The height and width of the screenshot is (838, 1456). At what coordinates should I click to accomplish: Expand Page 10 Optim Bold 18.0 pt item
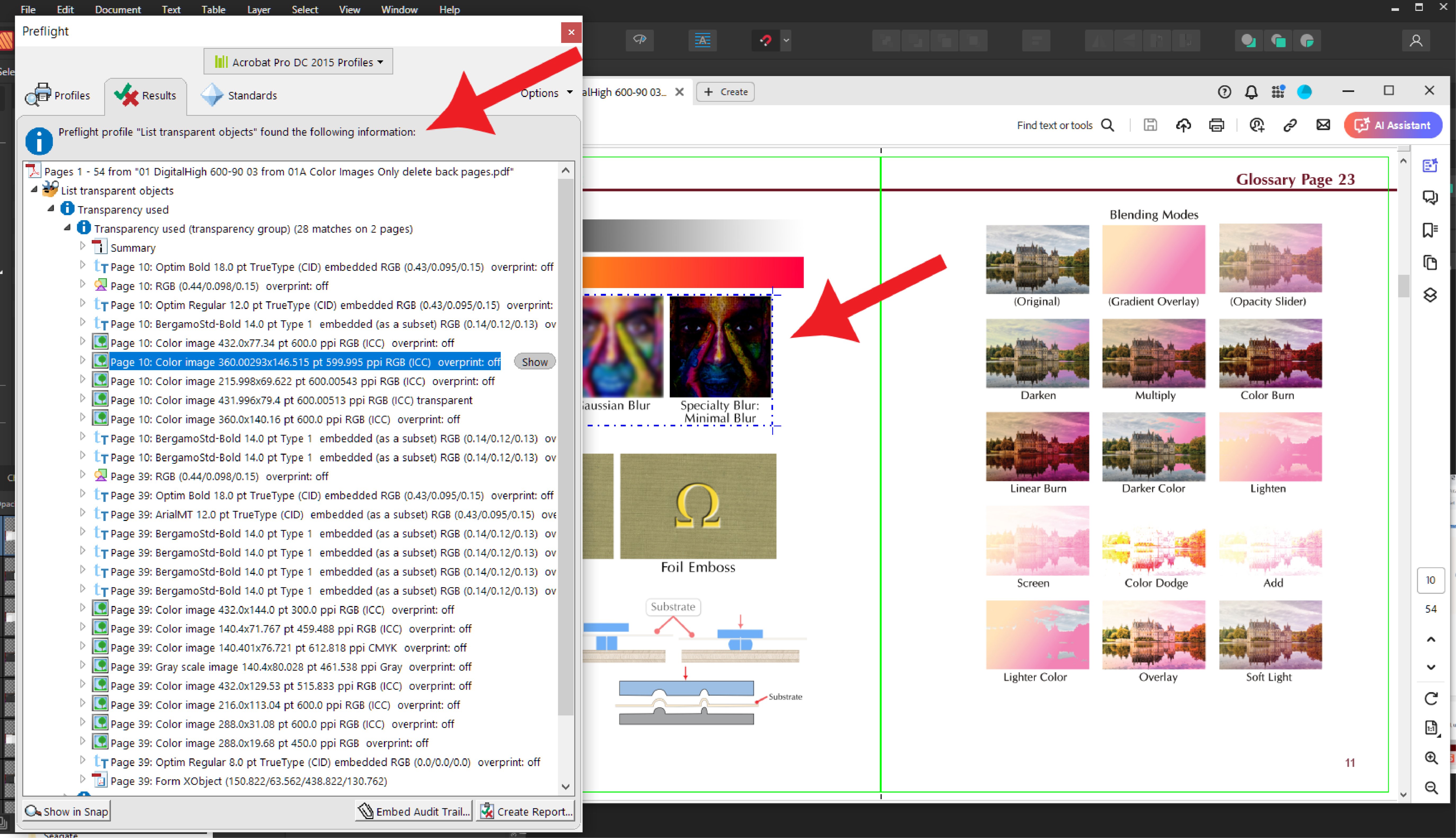tap(82, 265)
